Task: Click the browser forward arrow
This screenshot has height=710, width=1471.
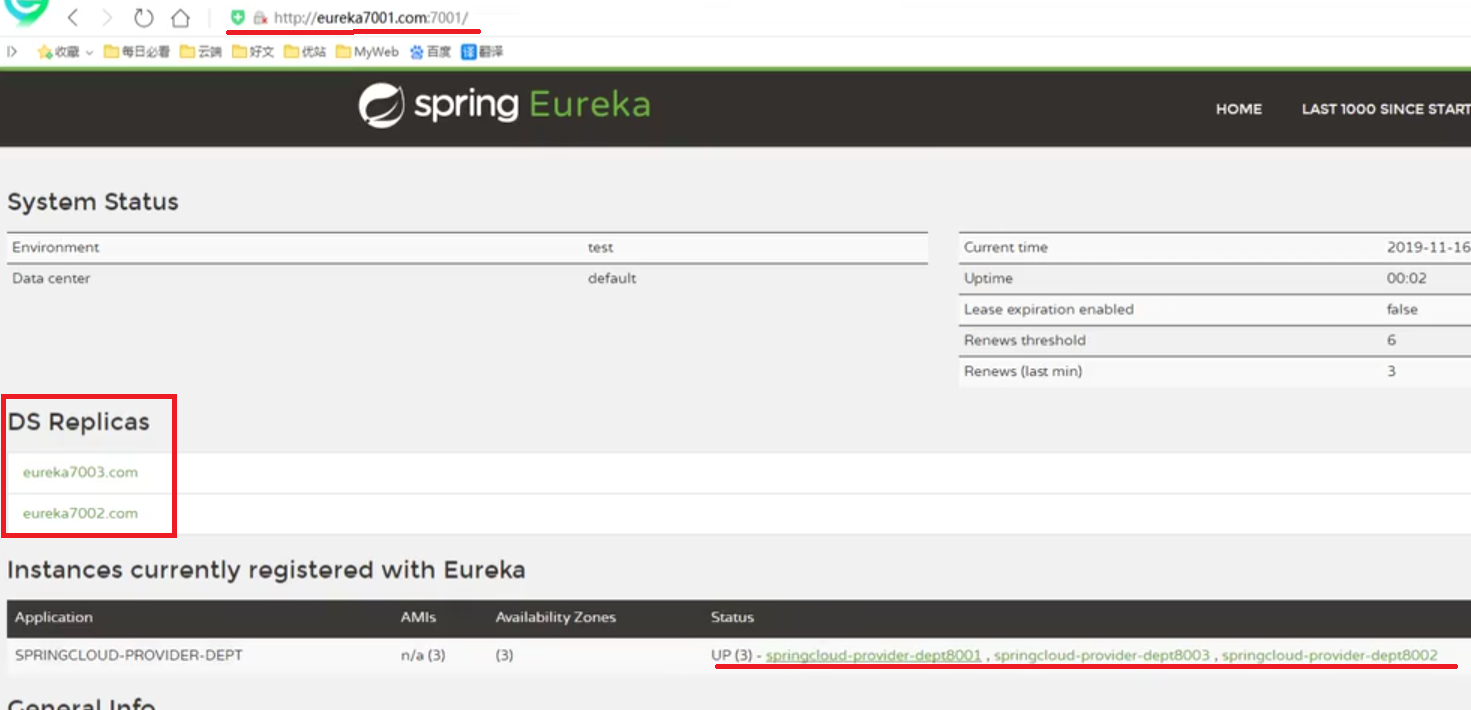Action: [107, 18]
